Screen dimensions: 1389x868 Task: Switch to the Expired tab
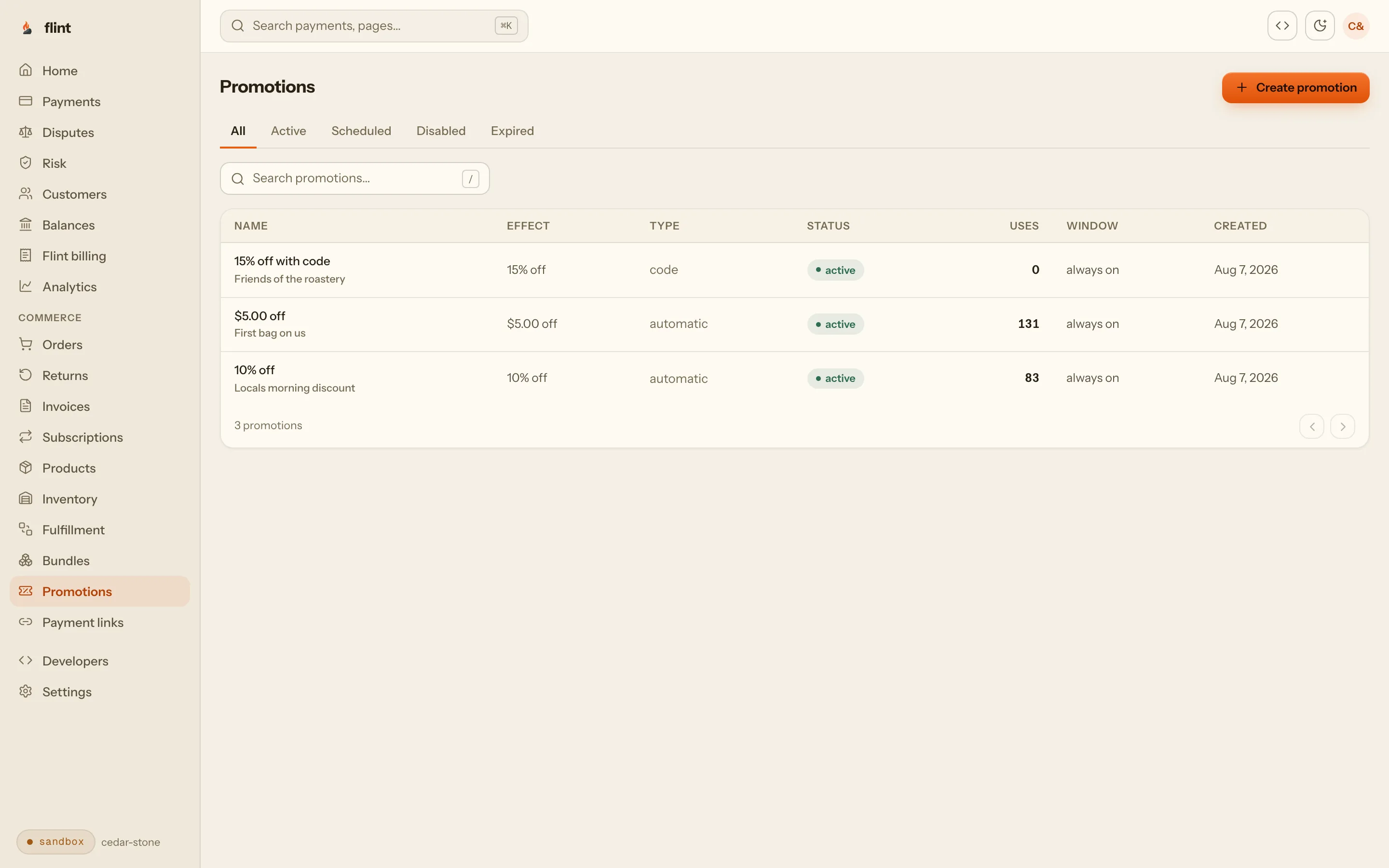click(512, 131)
